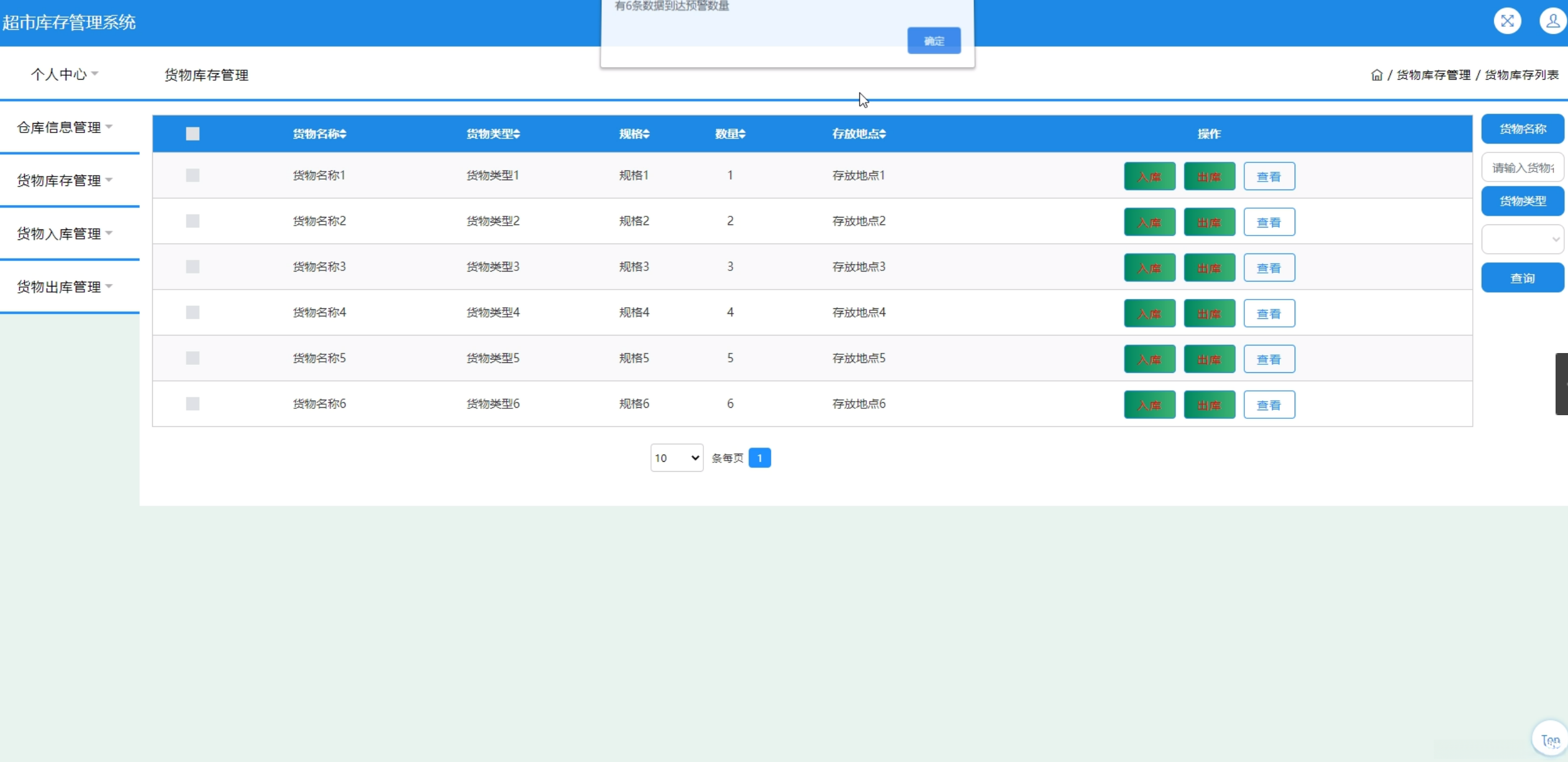The width and height of the screenshot is (1568, 762).
Task: Select the checkbox for 货物名称4 row
Action: point(193,312)
